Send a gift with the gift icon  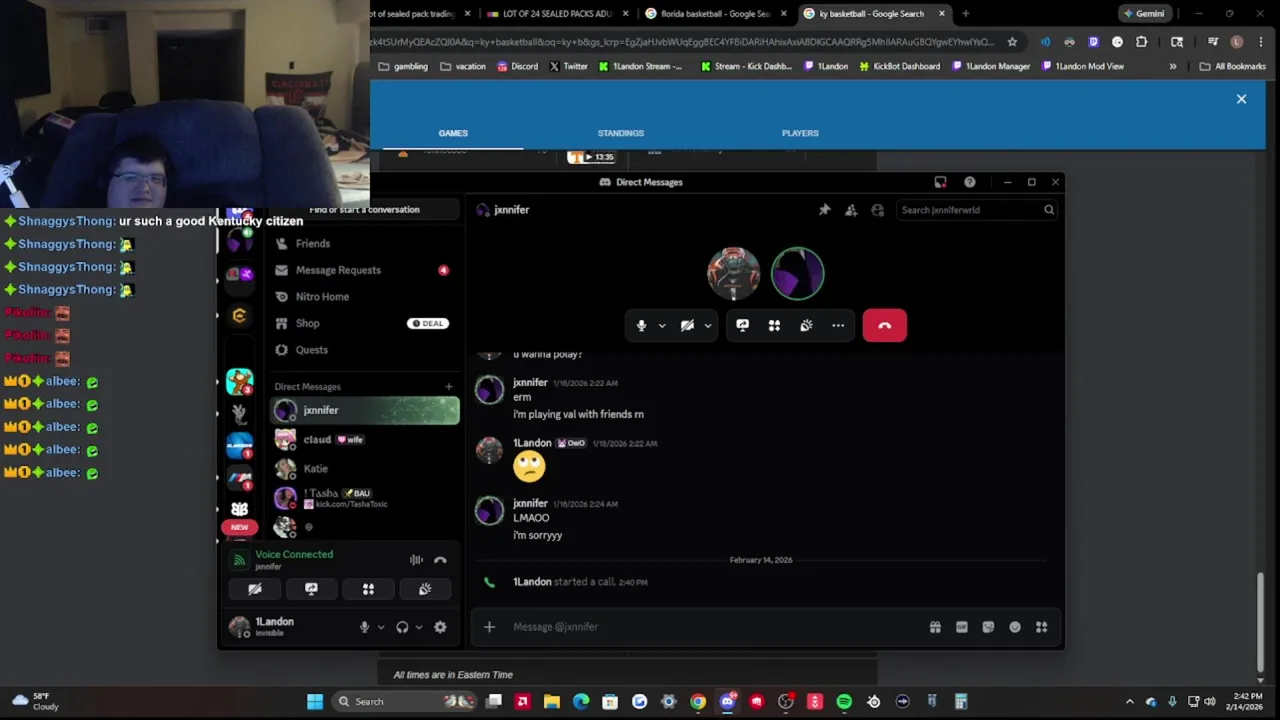coord(935,627)
